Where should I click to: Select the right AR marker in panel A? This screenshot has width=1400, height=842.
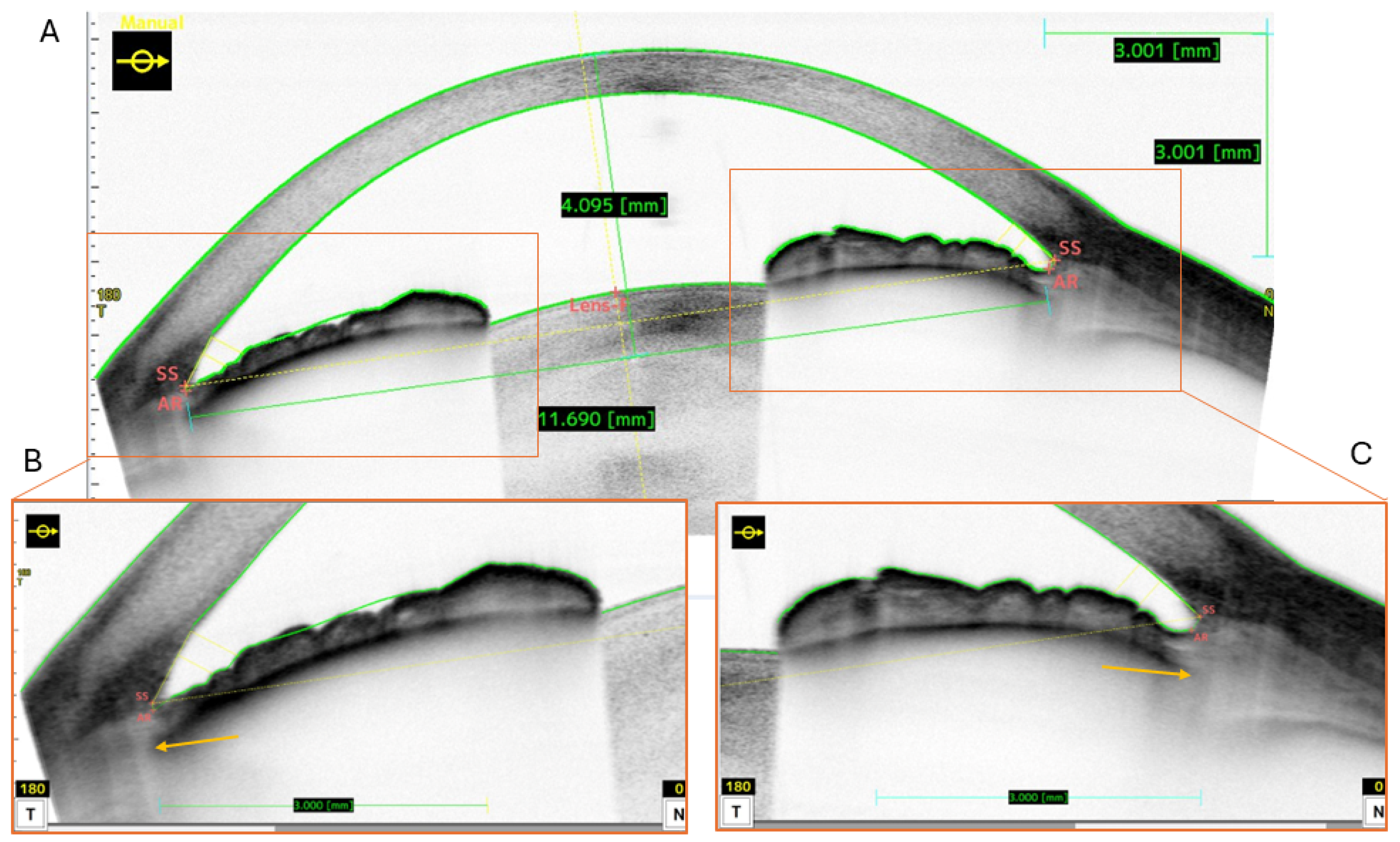click(x=1065, y=281)
